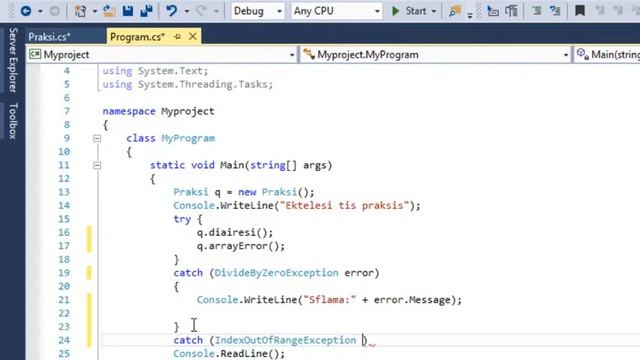Viewport: 640px width, 360px height.
Task: Click the namespace keyword on line 7
Action: (x=129, y=111)
